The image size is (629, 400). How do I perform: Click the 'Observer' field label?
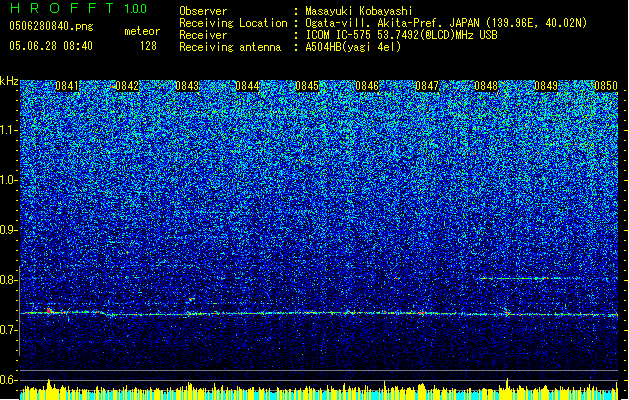coord(203,11)
